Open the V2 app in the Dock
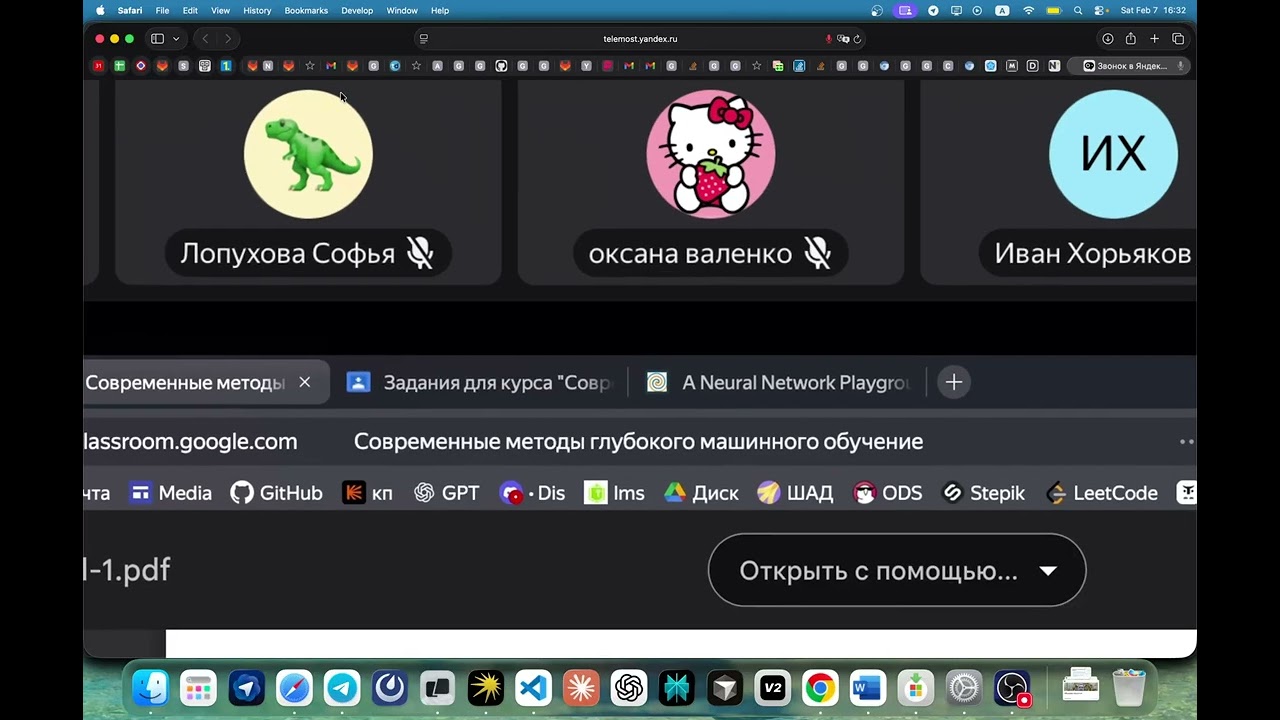This screenshot has width=1280, height=720. pyautogui.click(x=772, y=688)
